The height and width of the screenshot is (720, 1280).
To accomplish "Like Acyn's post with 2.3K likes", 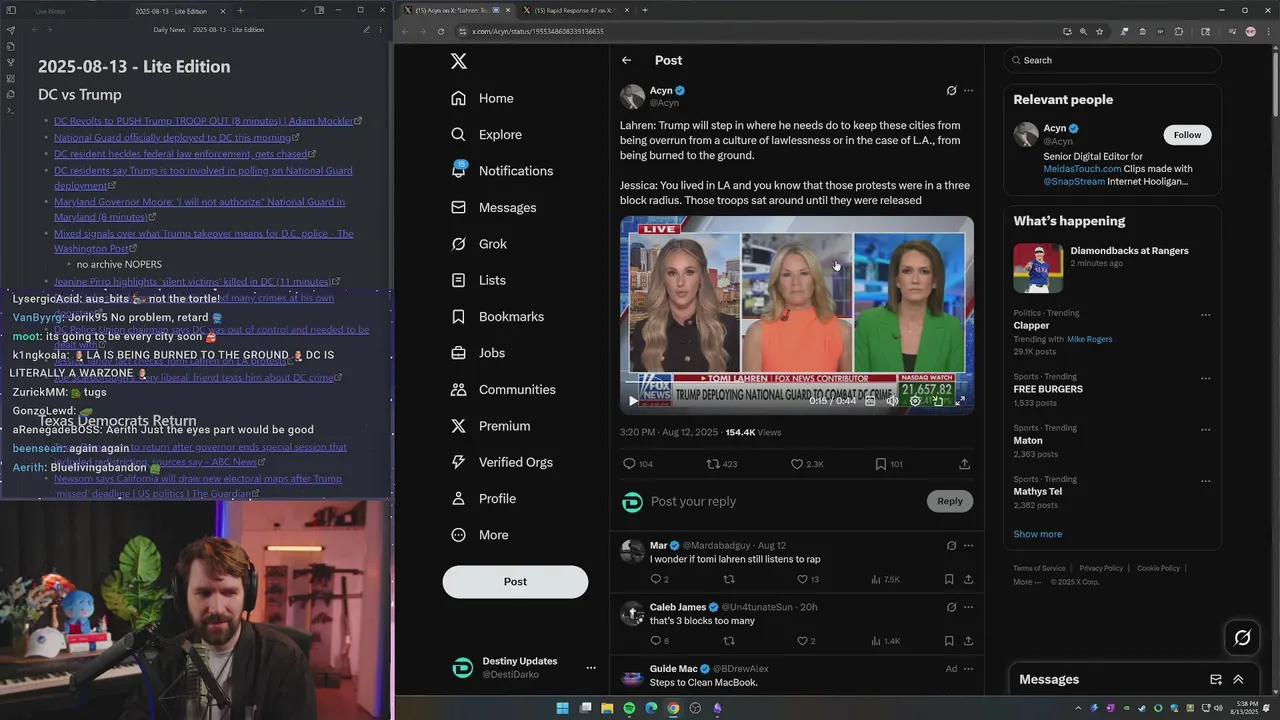I will 807,464.
